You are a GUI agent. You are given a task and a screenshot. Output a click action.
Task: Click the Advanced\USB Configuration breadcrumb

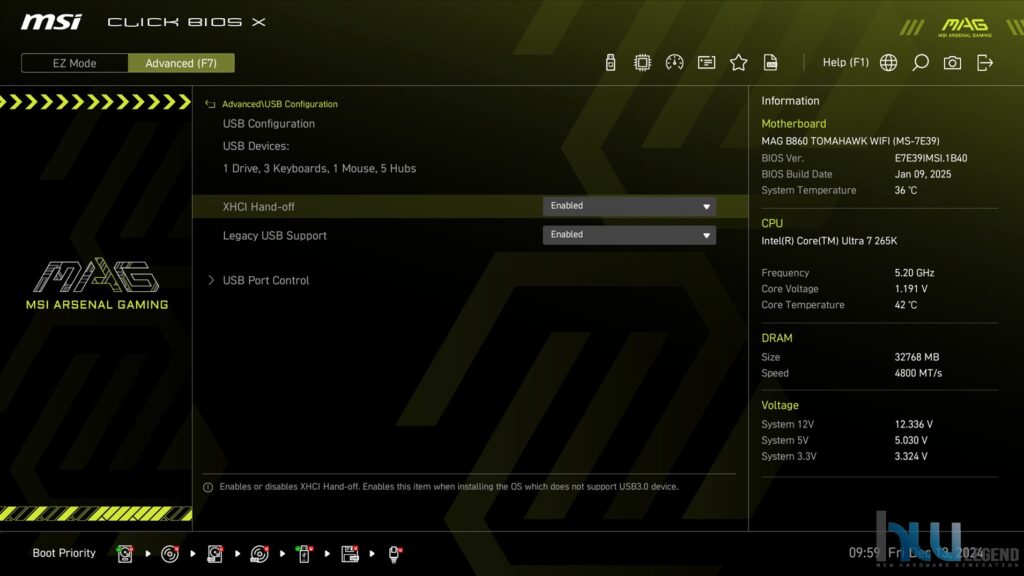(x=280, y=104)
